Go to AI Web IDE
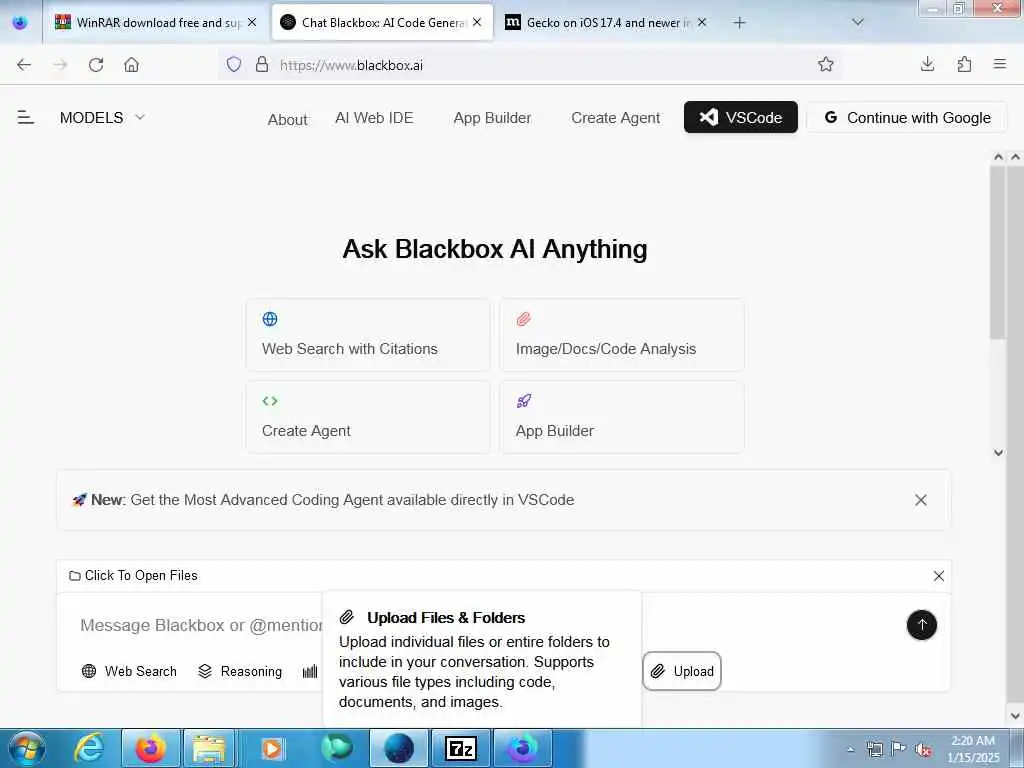The width and height of the screenshot is (1024, 768). click(374, 118)
